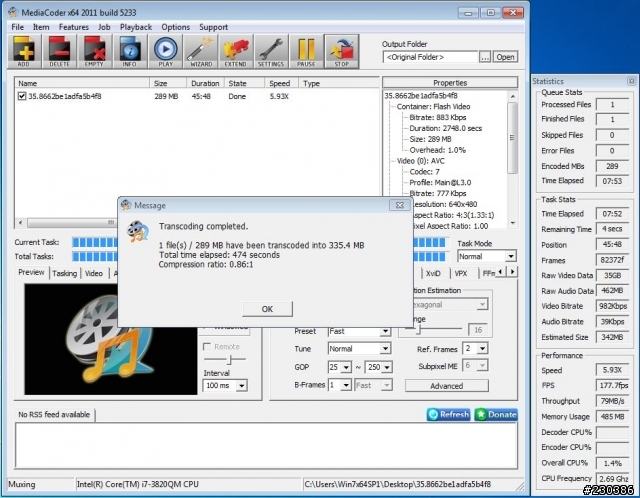Click the Open output folder button

pos(505,57)
